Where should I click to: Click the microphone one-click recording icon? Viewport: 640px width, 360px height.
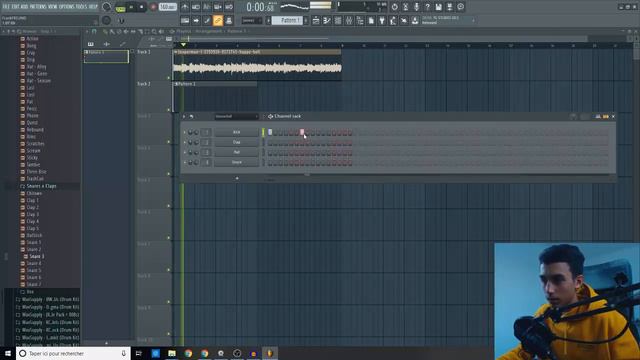[416, 7]
